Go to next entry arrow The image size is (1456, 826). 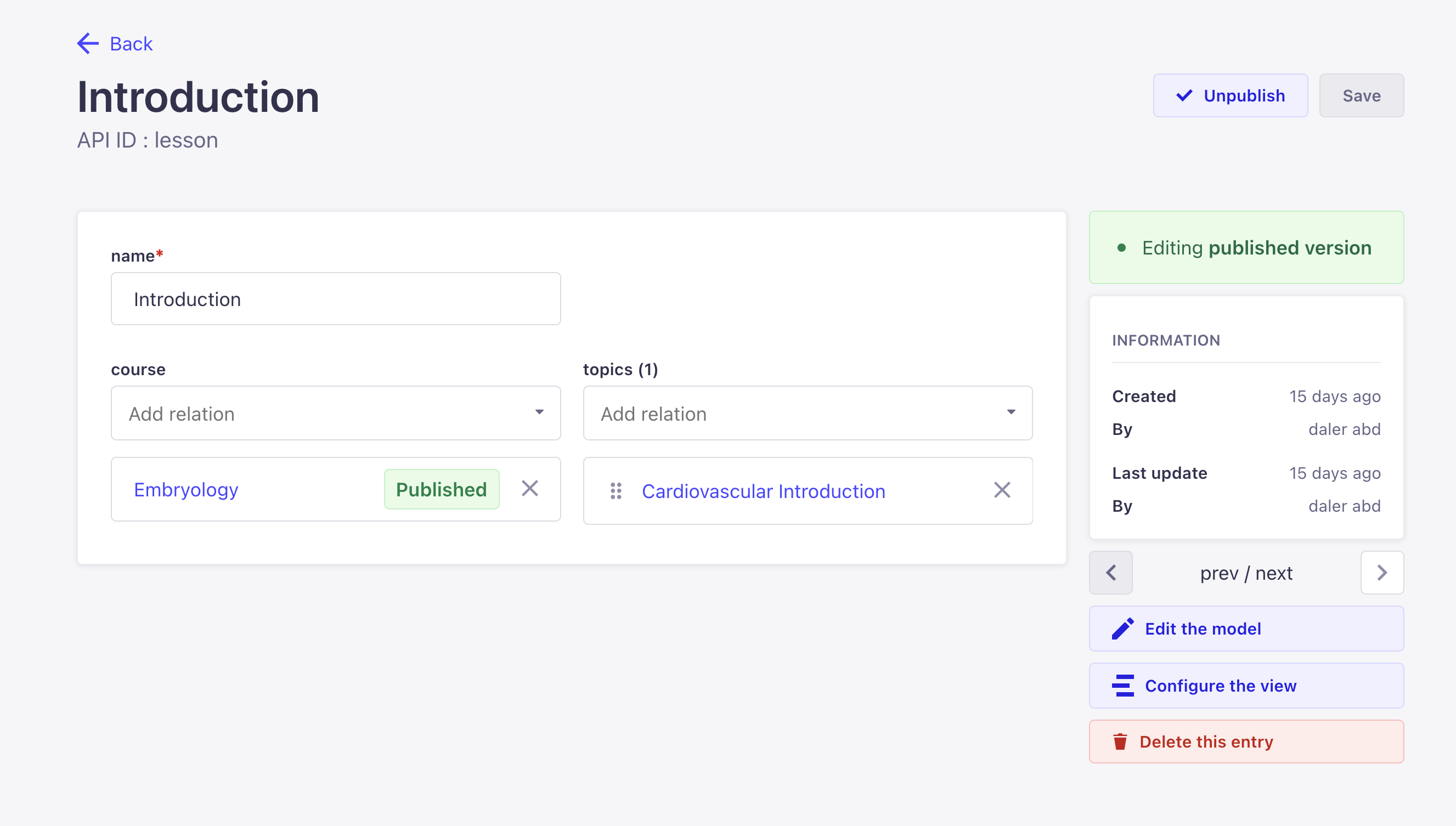(x=1382, y=573)
